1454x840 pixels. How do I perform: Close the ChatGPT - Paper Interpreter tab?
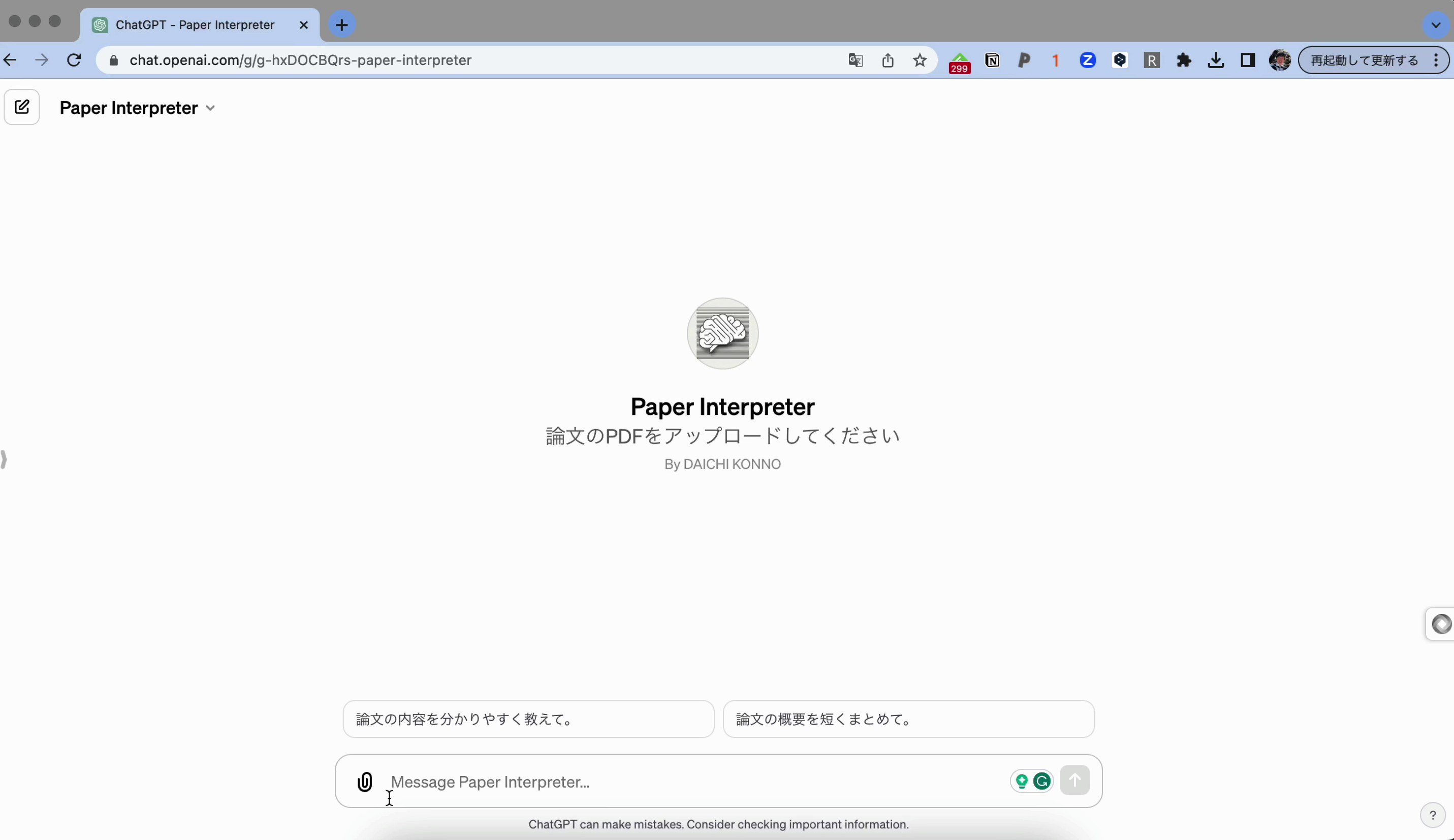304,25
